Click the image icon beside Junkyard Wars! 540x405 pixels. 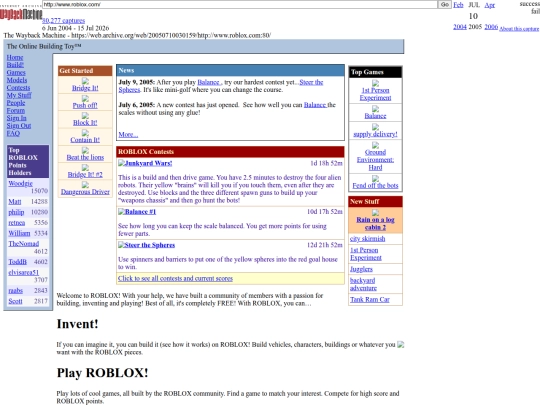pos(121,163)
